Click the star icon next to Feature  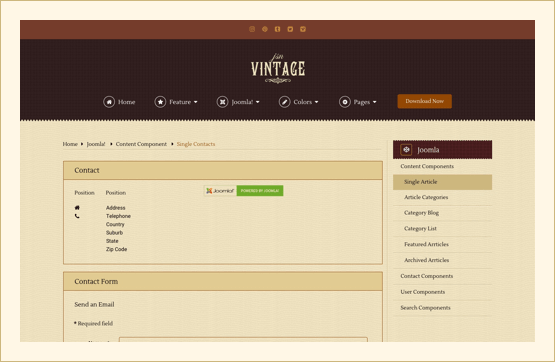click(160, 102)
